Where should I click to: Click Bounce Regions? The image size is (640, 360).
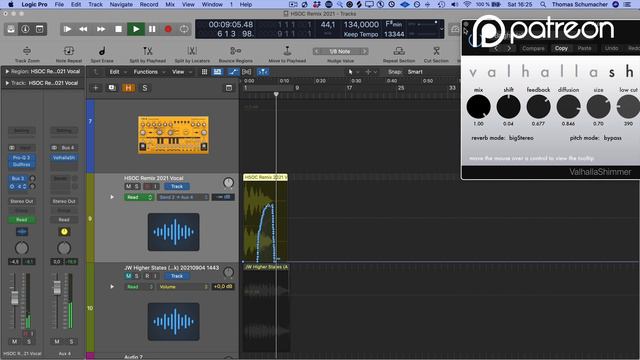click(x=236, y=54)
